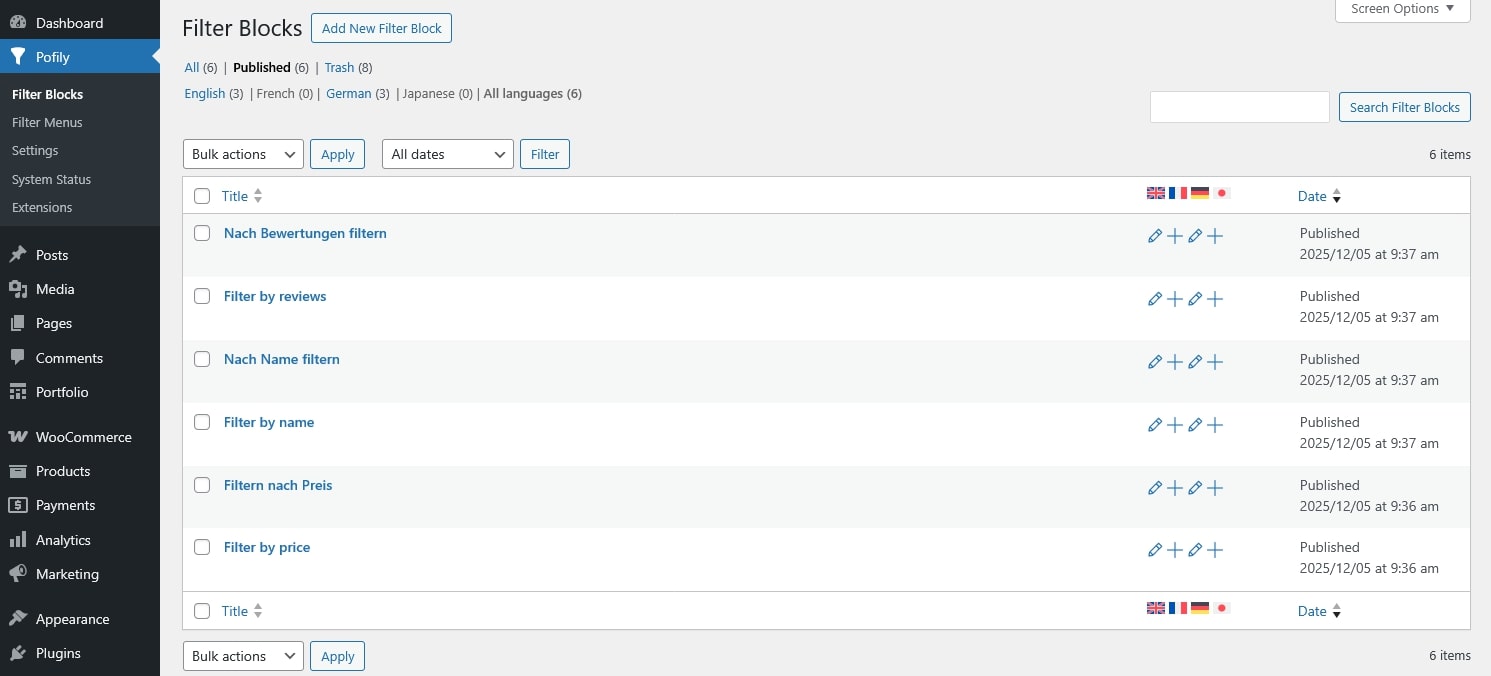The width and height of the screenshot is (1491, 676).
Task: Click Add New Filter Block button
Action: click(x=381, y=28)
